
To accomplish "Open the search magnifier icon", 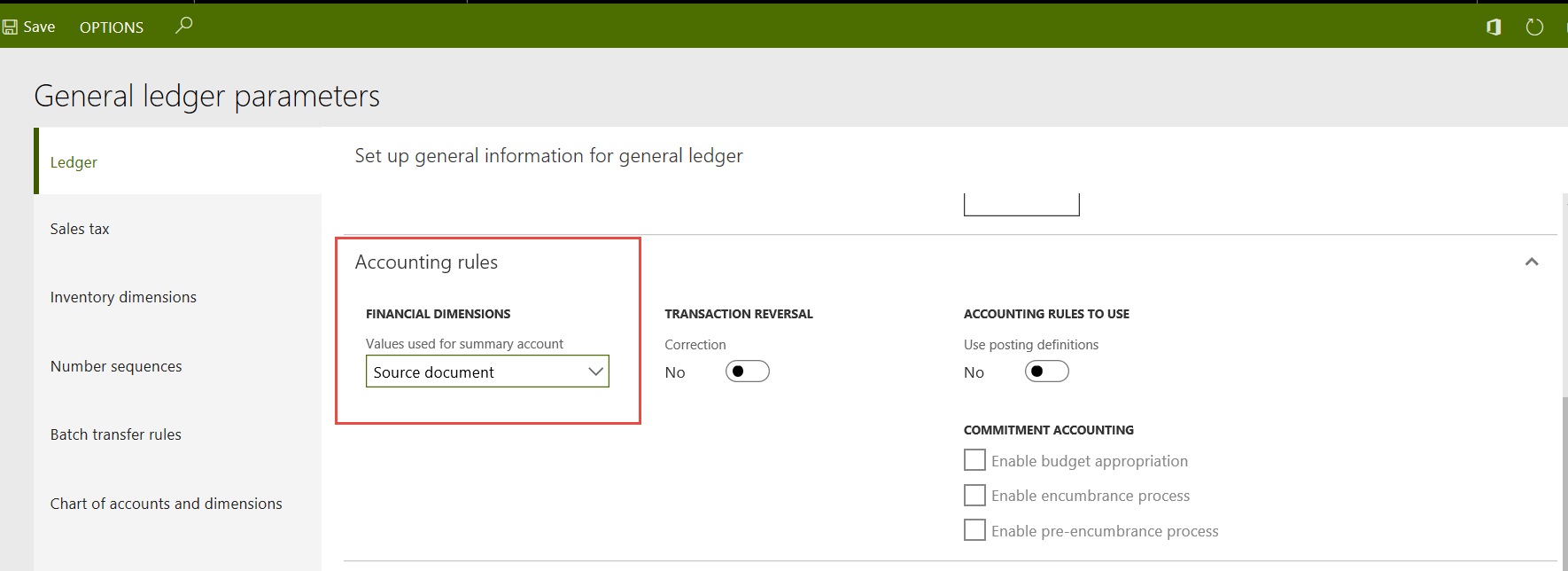I will (183, 26).
